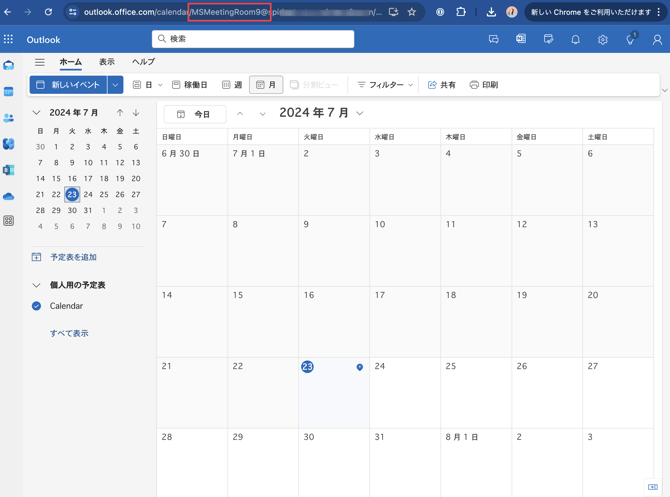Collapse the 個人用の予定表 section
This screenshot has height=497, width=670.
point(37,285)
